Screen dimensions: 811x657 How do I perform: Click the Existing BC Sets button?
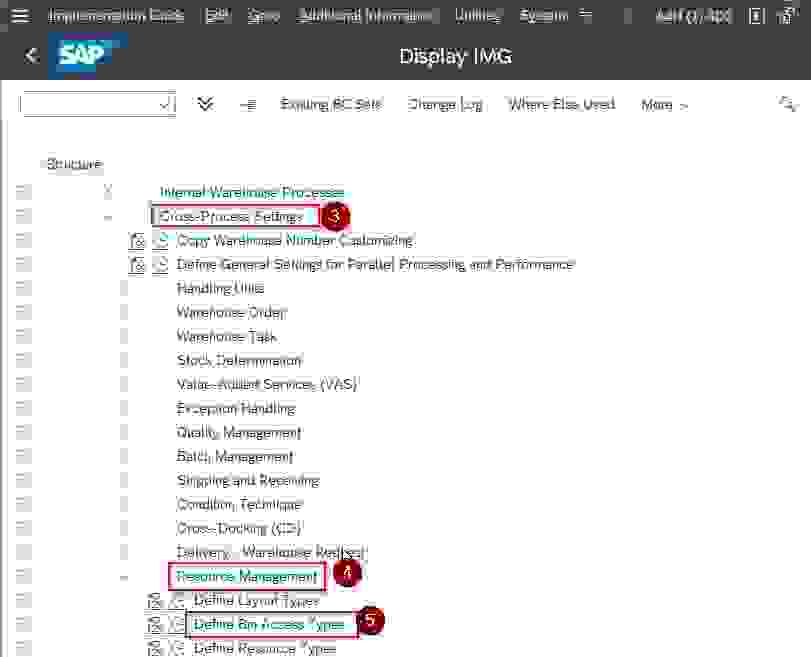[x=331, y=104]
